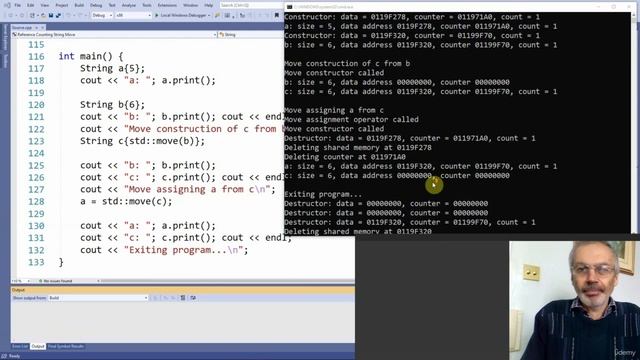Click the new project toolbar icon
The height and width of the screenshot is (360, 640).
[33, 16]
